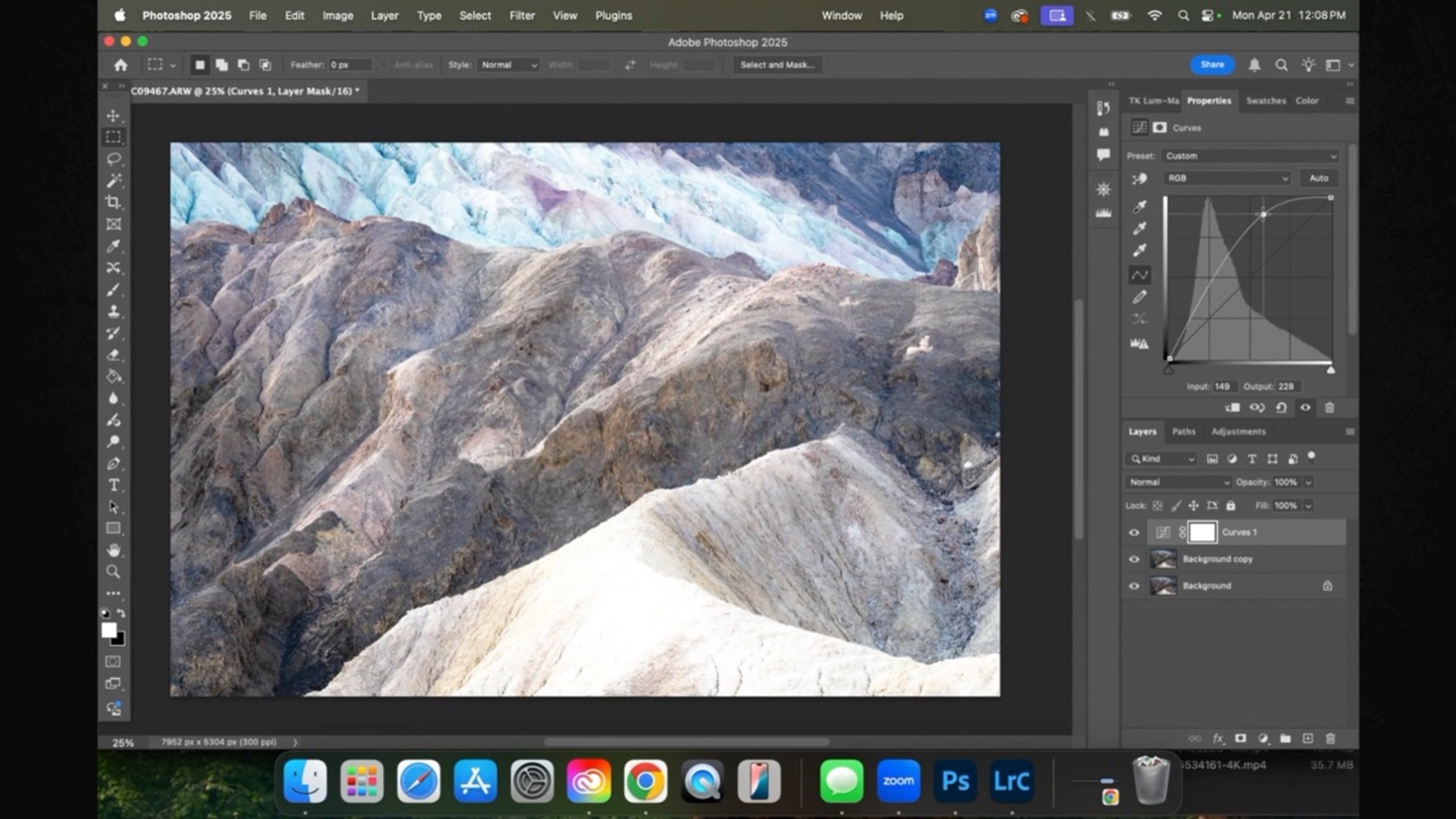1456x819 pixels.
Task: Click the Curves 1 layer mask thumbnail
Action: pyautogui.click(x=1202, y=532)
